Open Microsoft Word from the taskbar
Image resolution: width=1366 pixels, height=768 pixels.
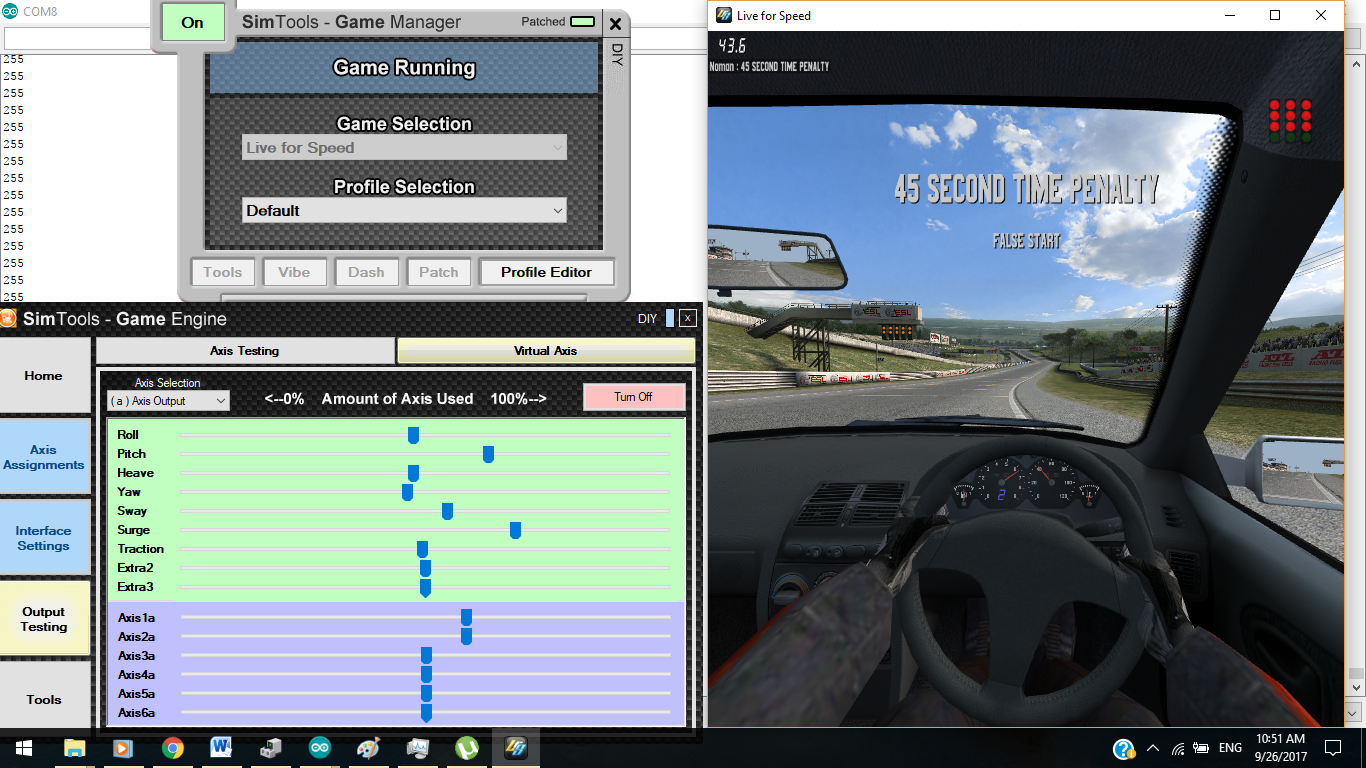pyautogui.click(x=221, y=747)
